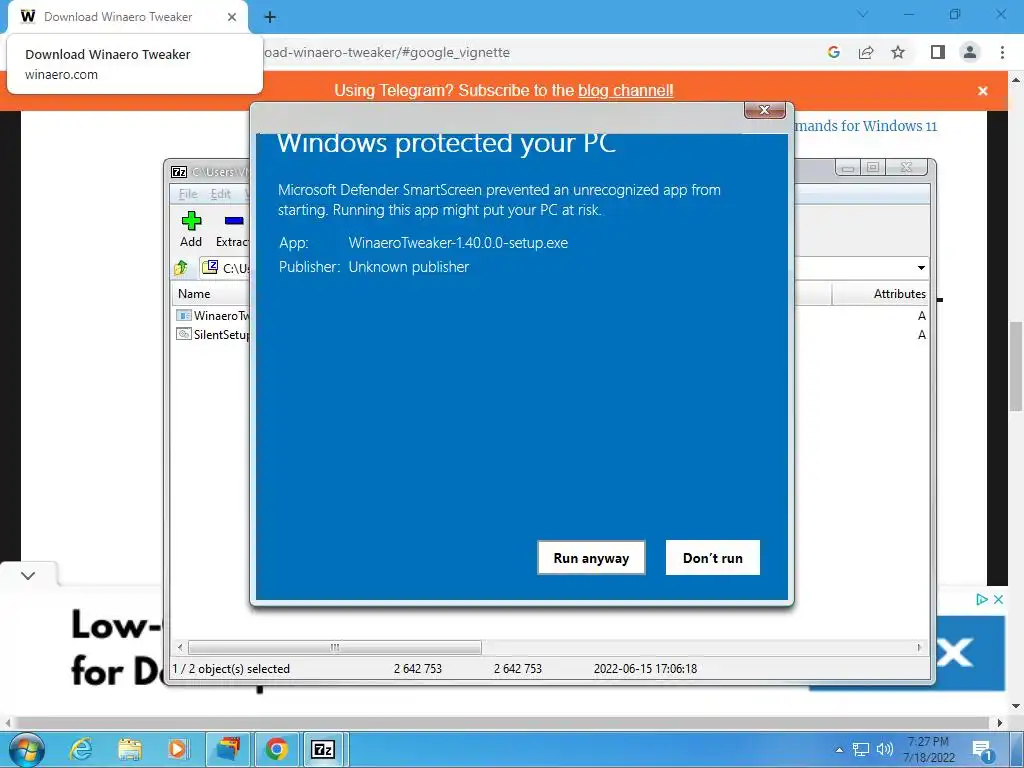Select the SilentSetup file row

pos(213,334)
